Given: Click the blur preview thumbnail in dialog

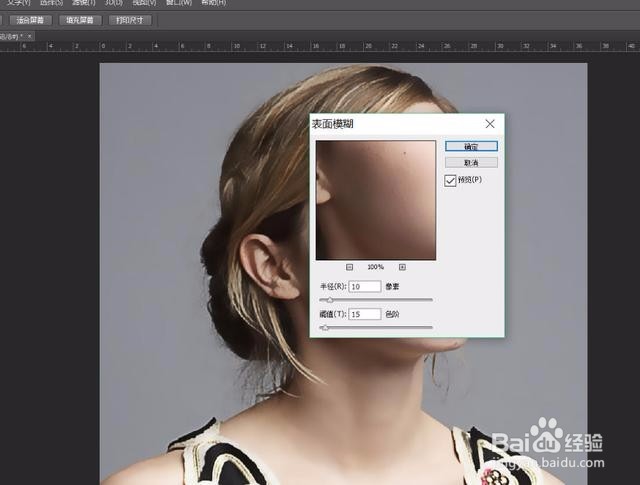Looking at the screenshot, I should pyautogui.click(x=376, y=200).
